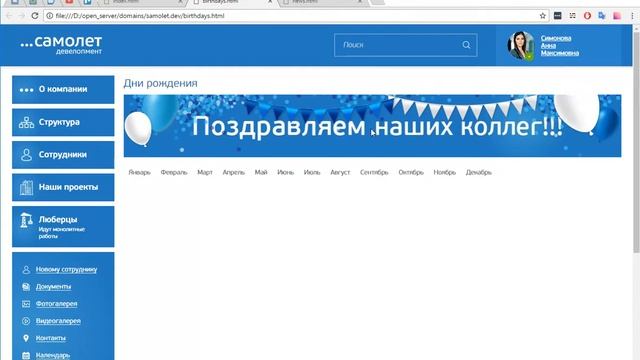The width and height of the screenshot is (640, 360).
Task: Click the translate extension icon
Action: pos(602,16)
